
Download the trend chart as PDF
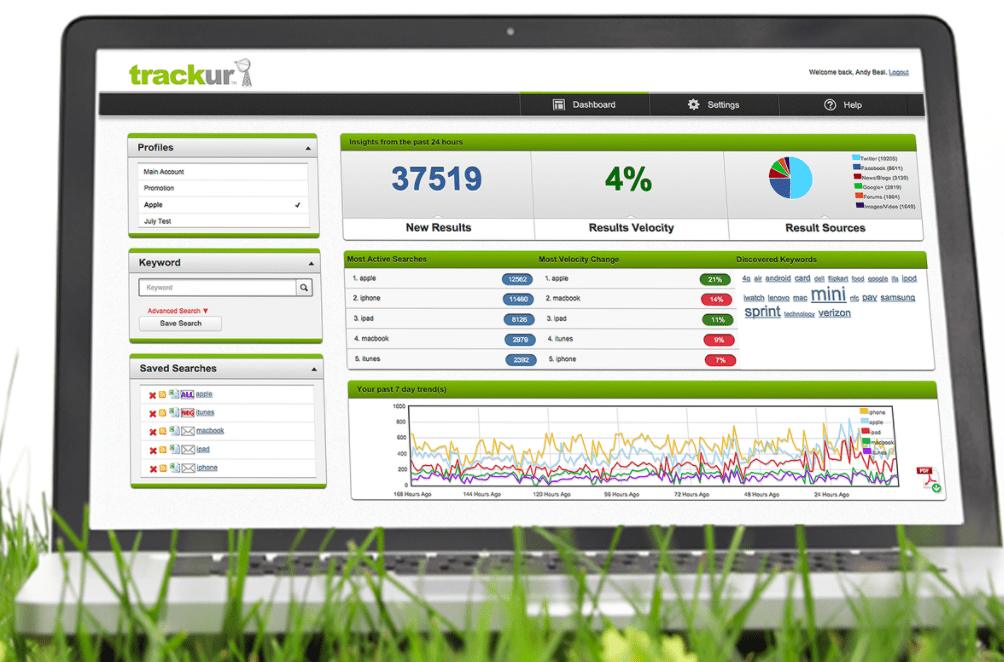928,479
